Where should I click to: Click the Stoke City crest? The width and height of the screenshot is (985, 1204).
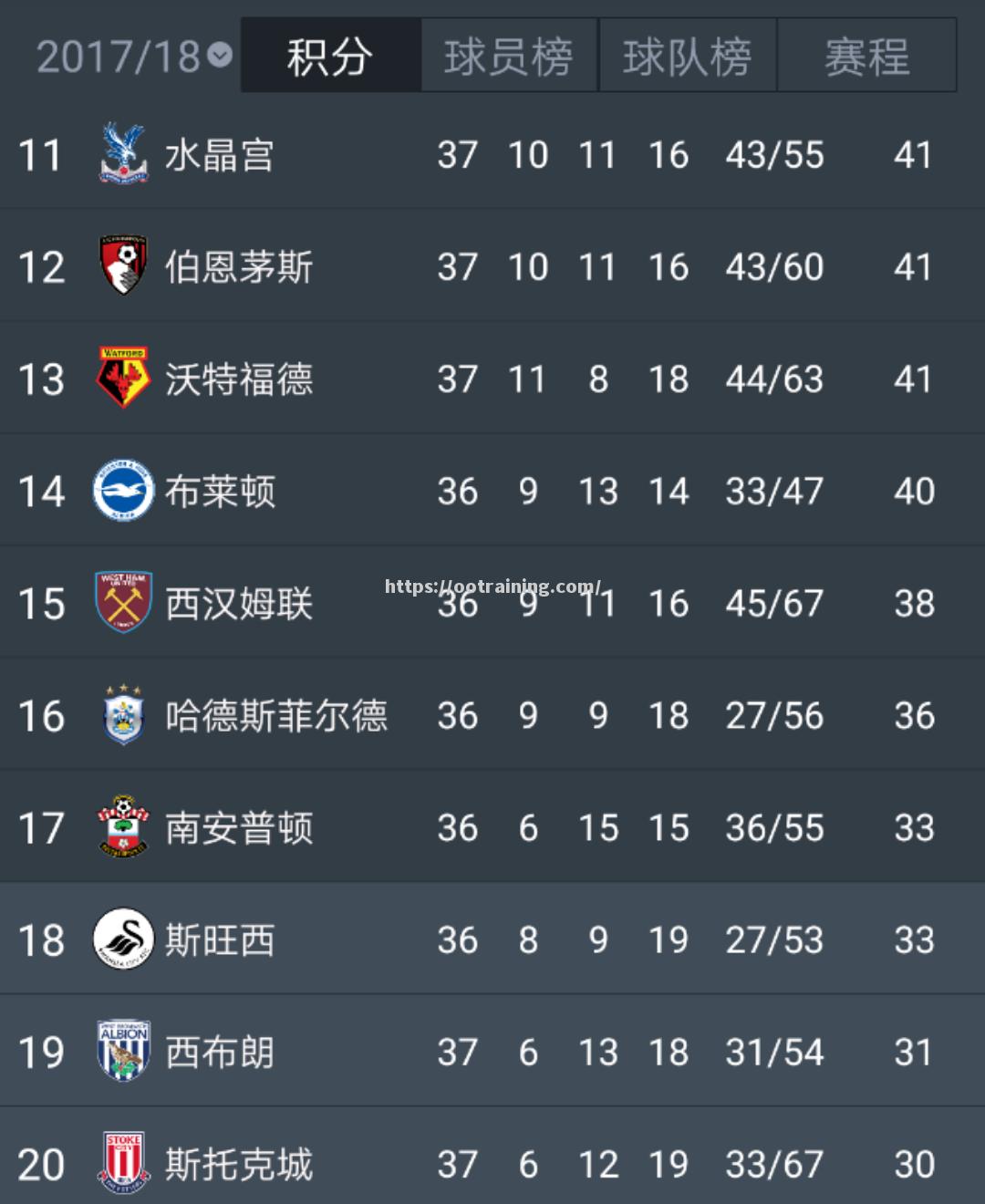coord(123,1163)
